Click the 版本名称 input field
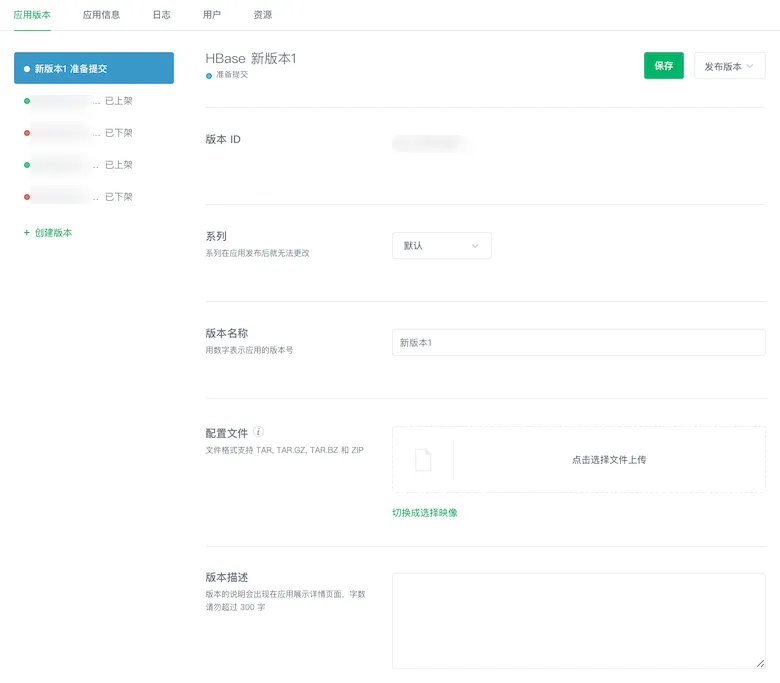Viewport: 780px width, 683px height. 579,343
